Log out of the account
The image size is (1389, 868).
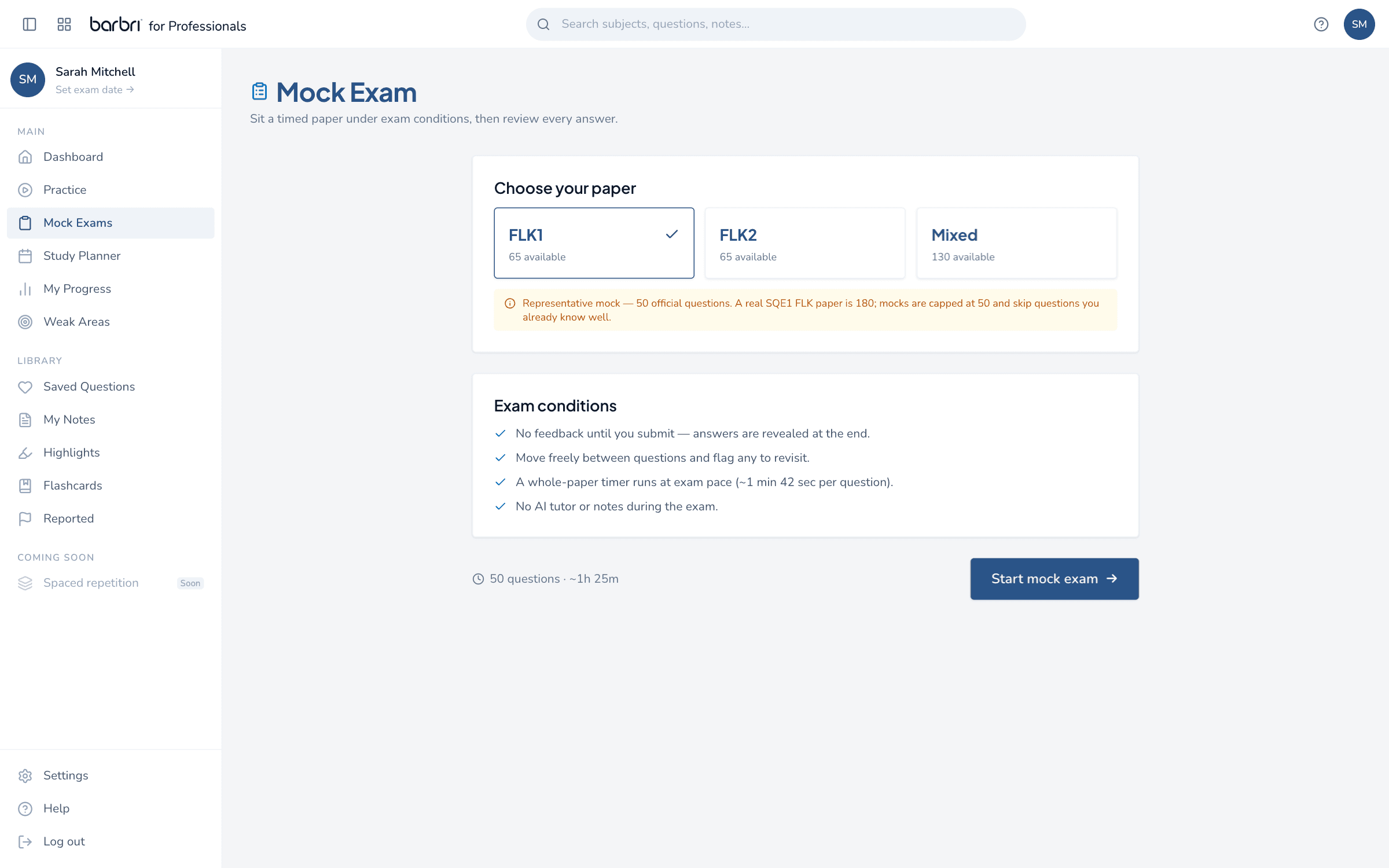111,841
